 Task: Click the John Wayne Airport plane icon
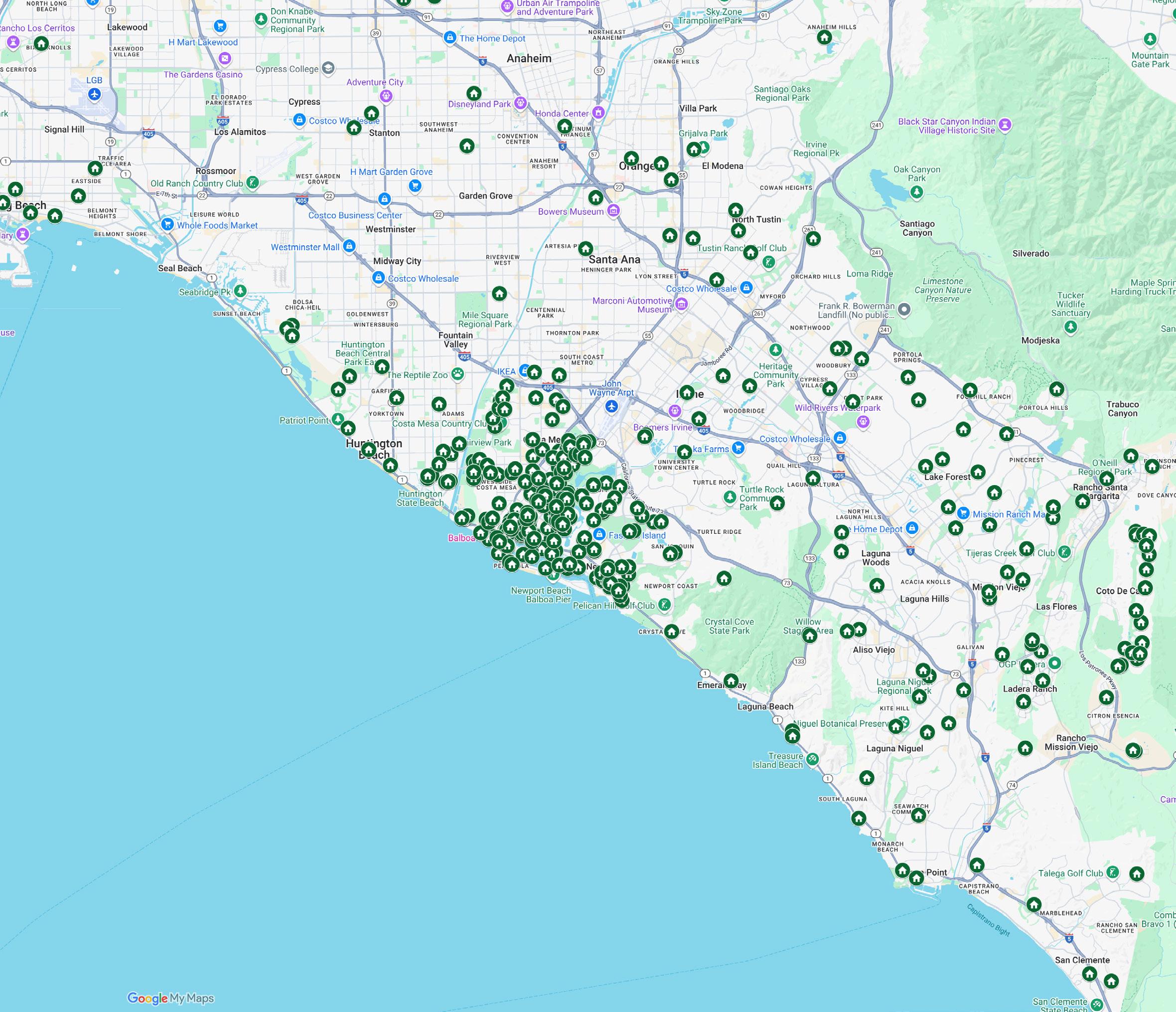point(611,406)
